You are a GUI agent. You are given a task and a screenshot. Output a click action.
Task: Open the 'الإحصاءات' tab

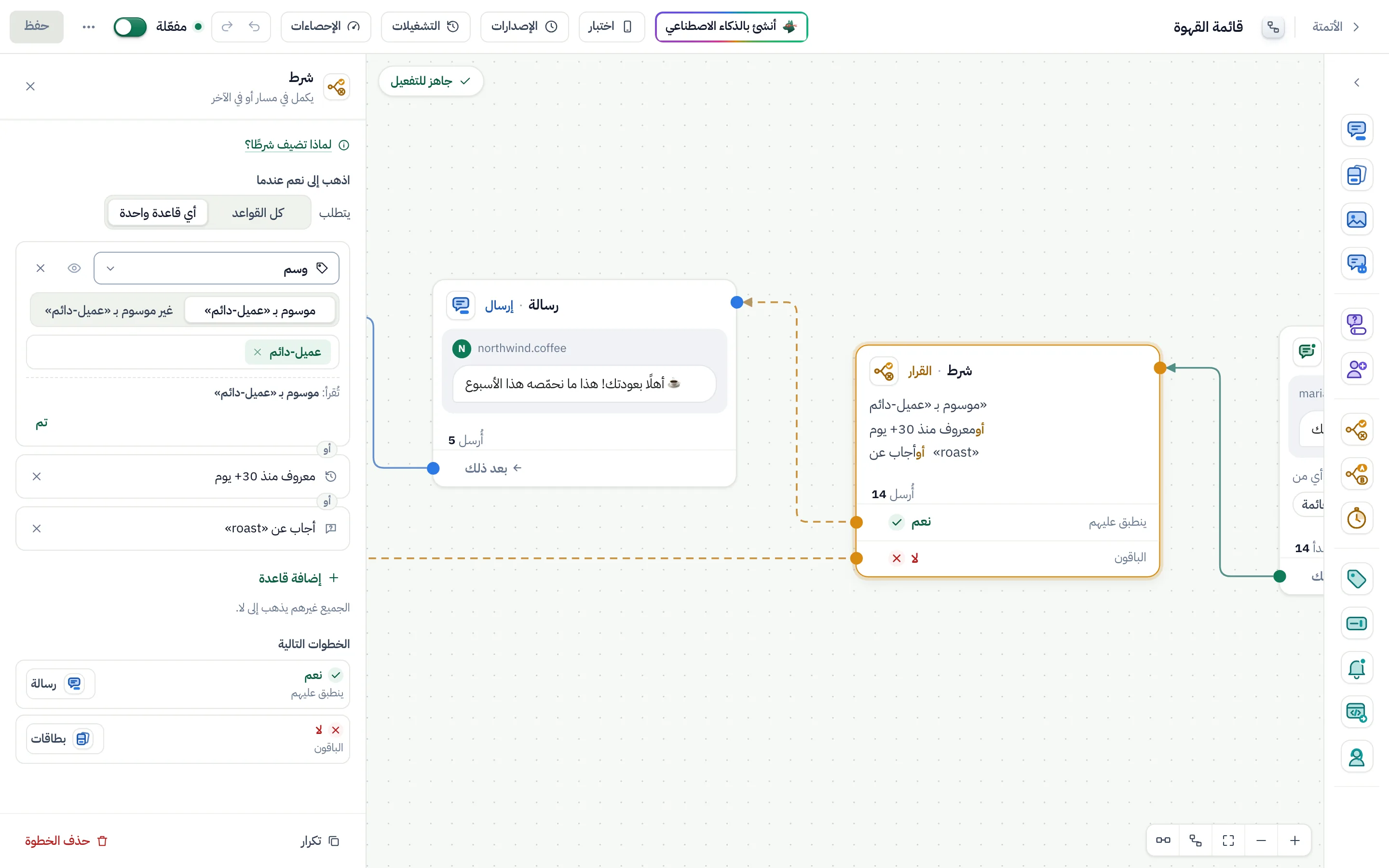click(x=326, y=27)
